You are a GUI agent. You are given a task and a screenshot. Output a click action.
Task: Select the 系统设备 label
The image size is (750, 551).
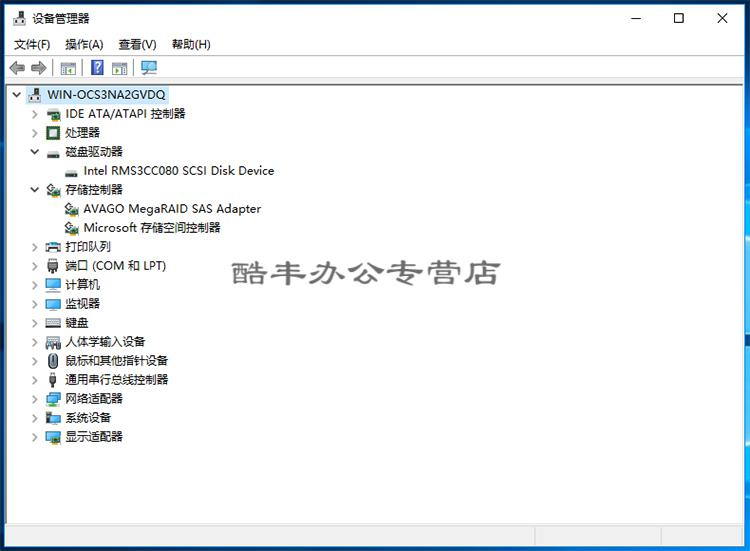pyautogui.click(x=88, y=418)
